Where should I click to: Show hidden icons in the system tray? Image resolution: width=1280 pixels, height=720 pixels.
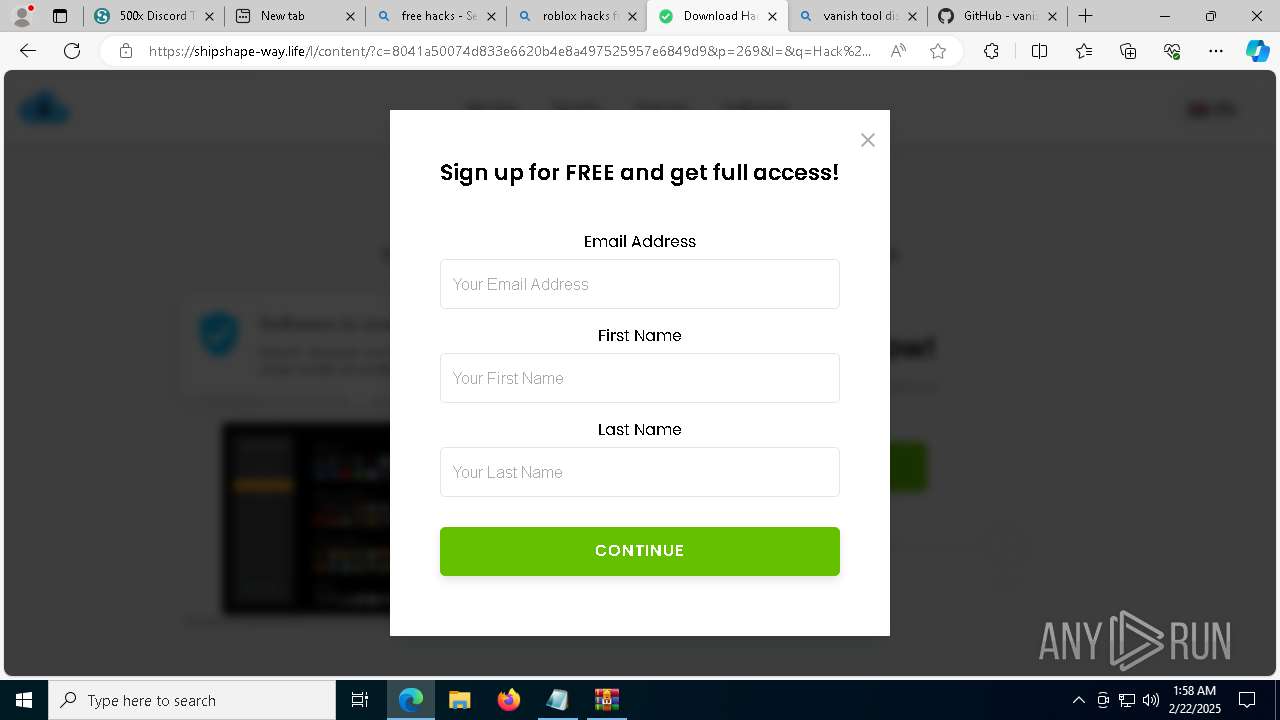1078,700
